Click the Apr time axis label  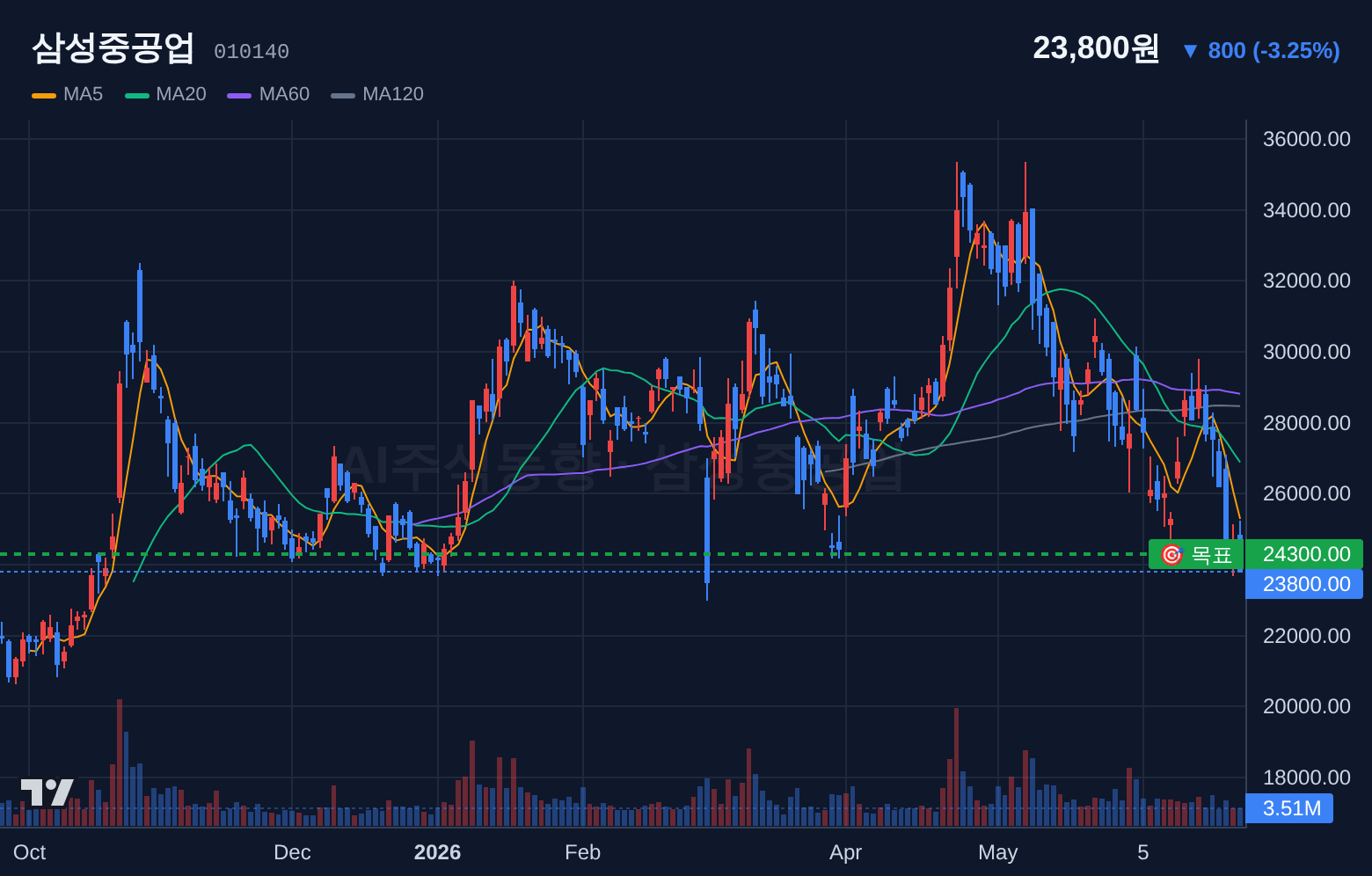[x=845, y=852]
